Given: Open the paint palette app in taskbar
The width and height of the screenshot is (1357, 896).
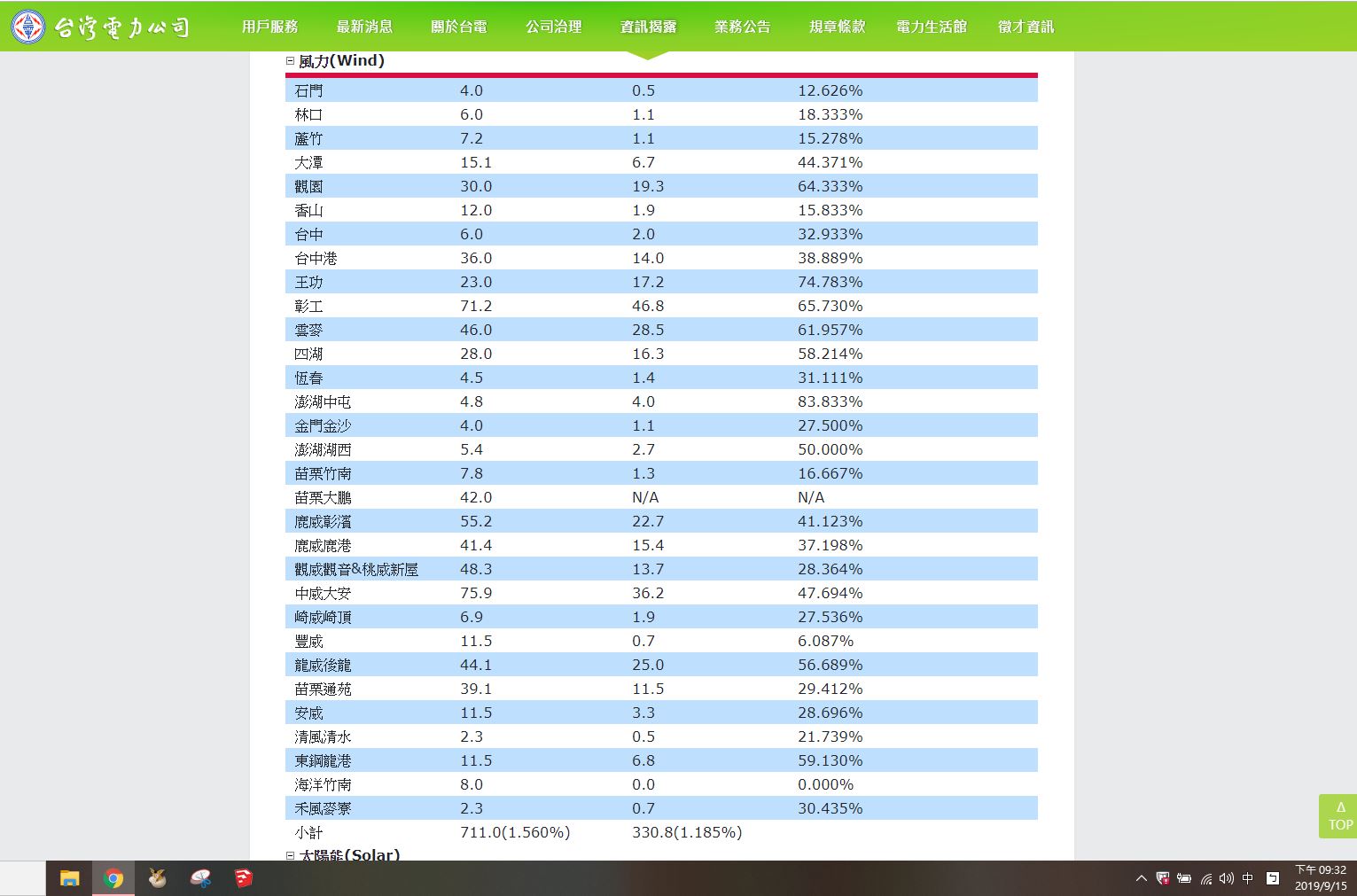Looking at the screenshot, I should (200, 878).
